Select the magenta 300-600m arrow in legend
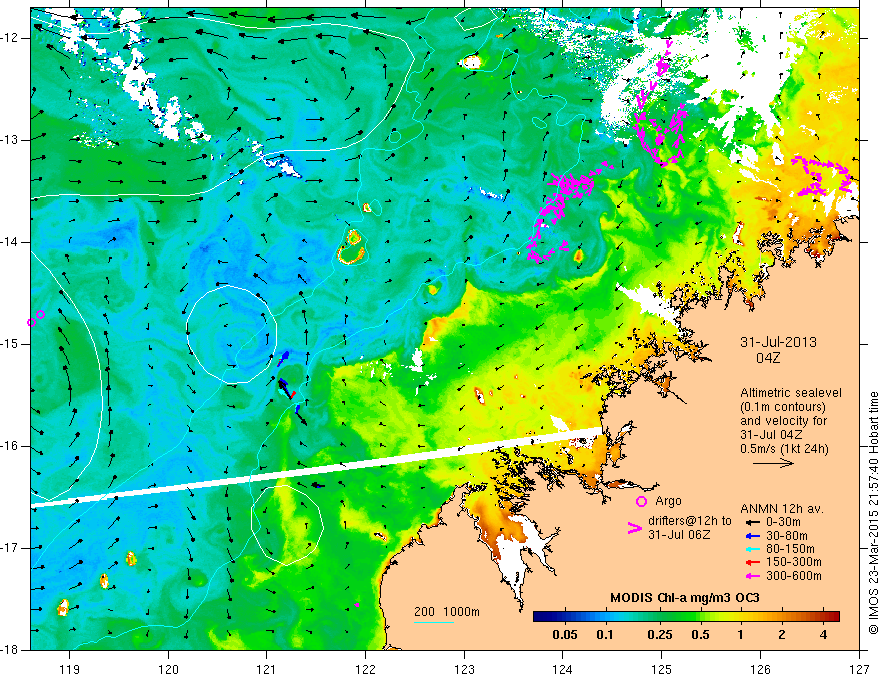Image resolution: width=880 pixels, height=680 pixels. tap(751, 576)
